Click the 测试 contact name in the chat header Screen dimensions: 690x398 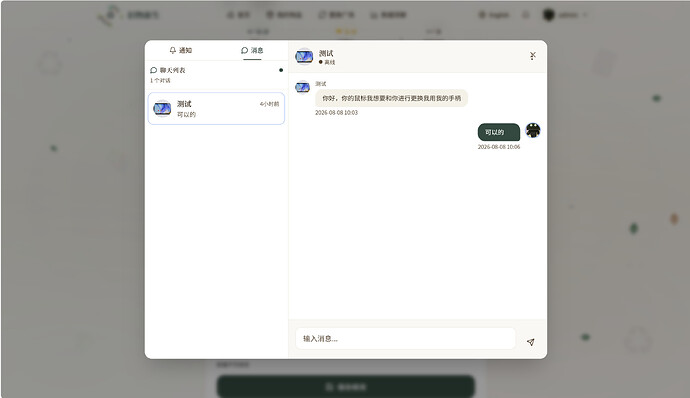(326, 53)
